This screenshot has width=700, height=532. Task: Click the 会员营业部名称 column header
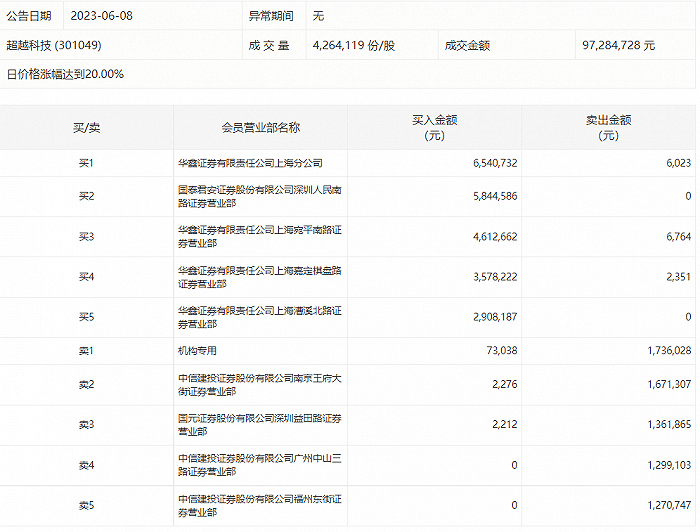click(x=260, y=128)
